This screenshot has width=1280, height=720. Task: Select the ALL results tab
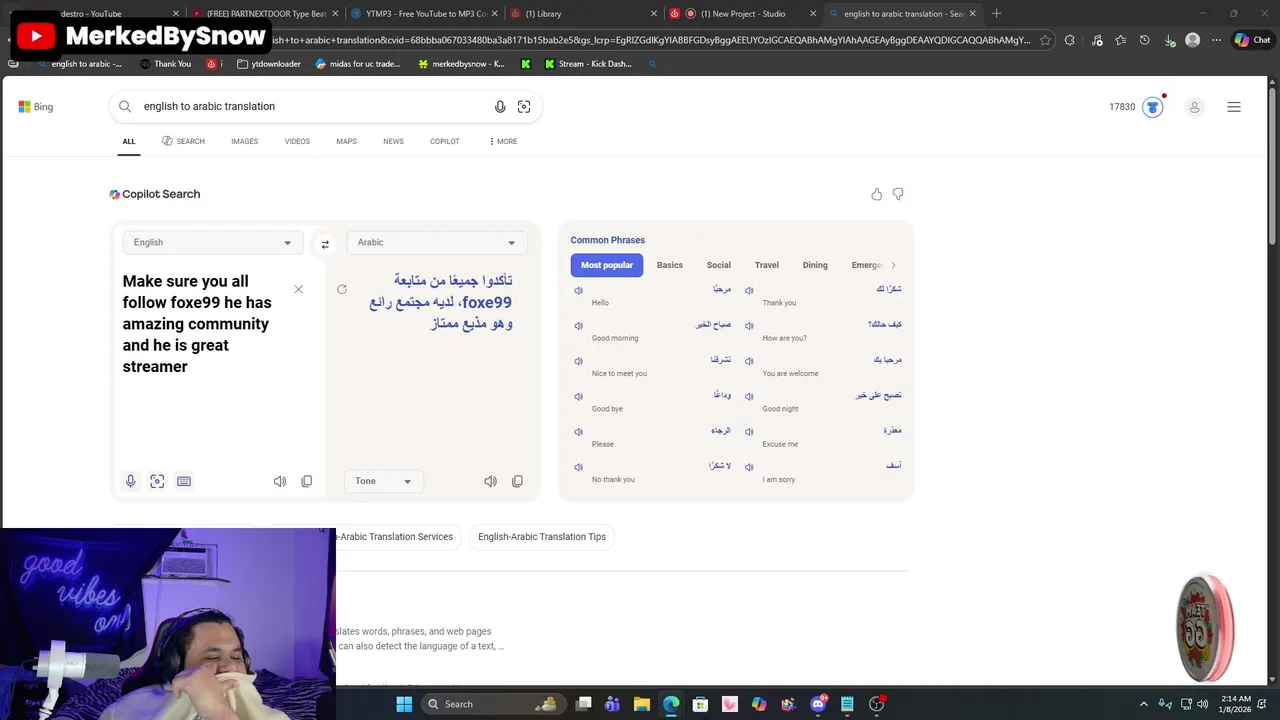129,141
